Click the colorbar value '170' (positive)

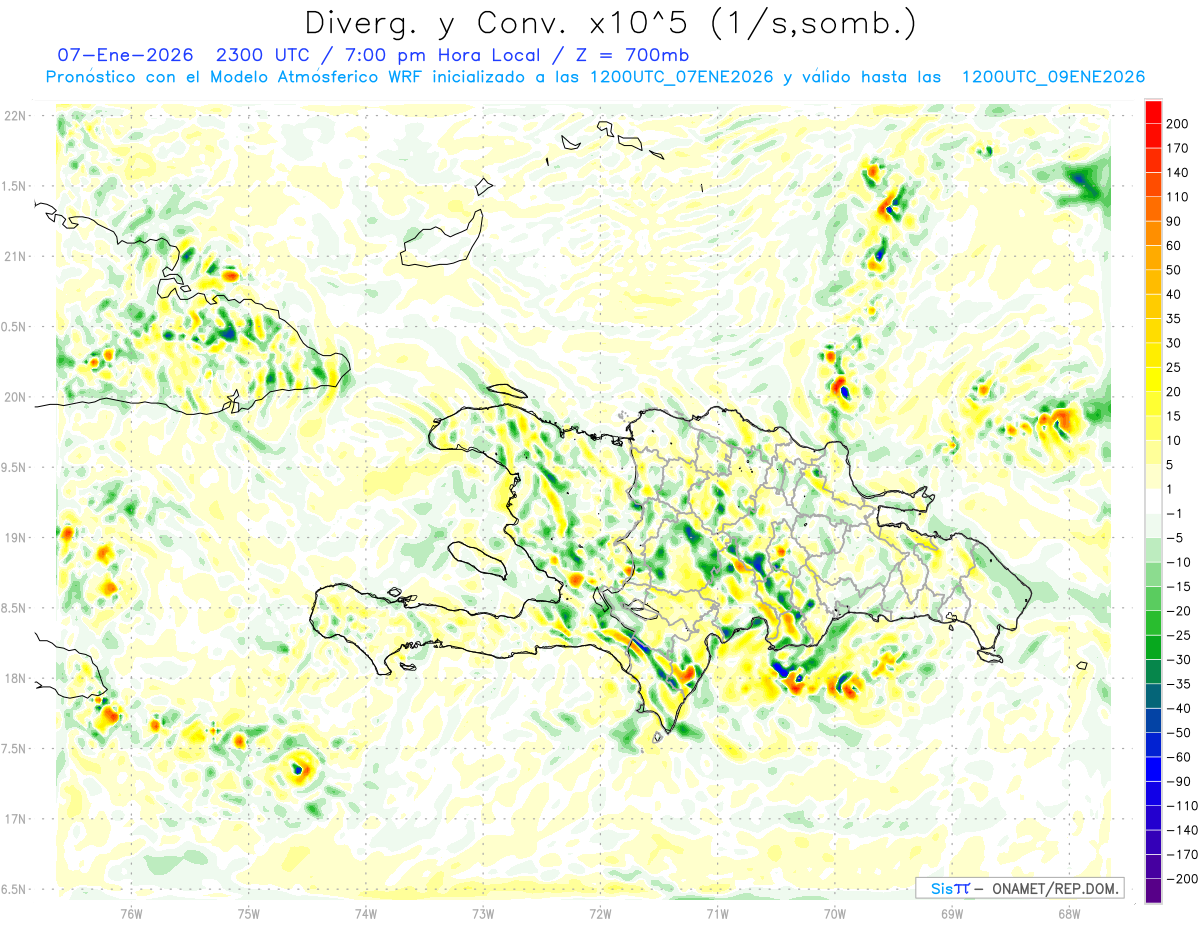click(x=1178, y=148)
